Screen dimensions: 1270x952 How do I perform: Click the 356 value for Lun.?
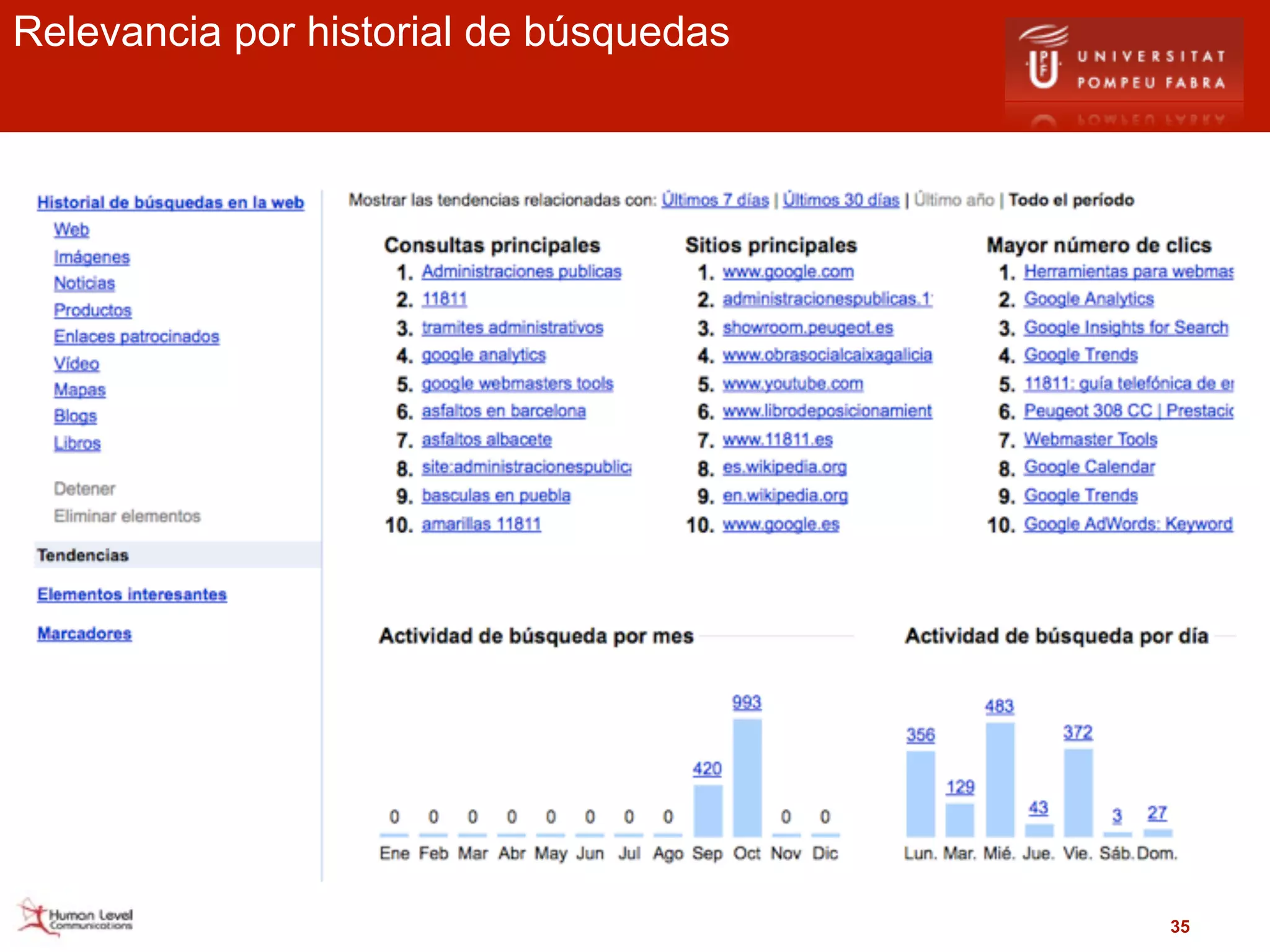[x=921, y=735]
